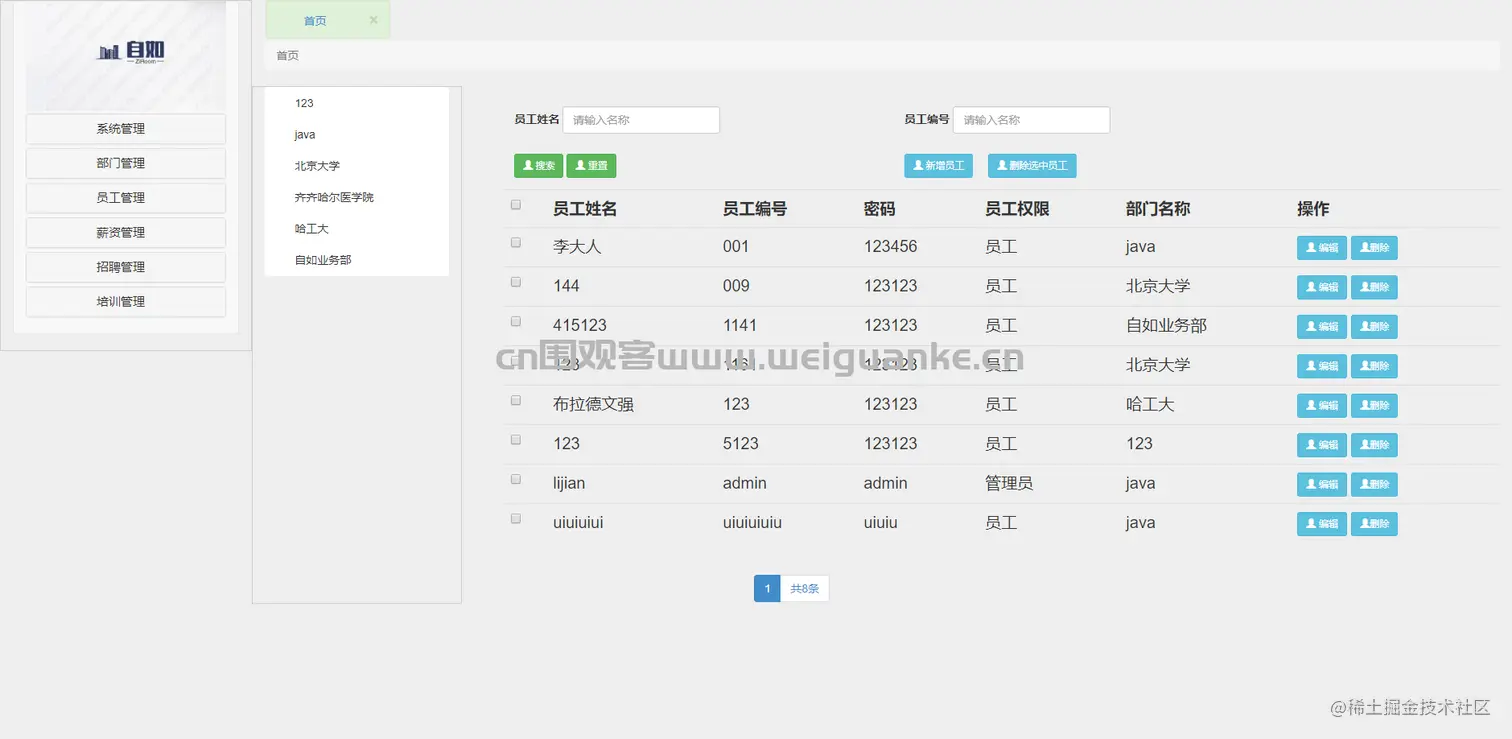Check the row checkbox for employee 5123
Screen dimensions: 1512x739
pos(516,439)
